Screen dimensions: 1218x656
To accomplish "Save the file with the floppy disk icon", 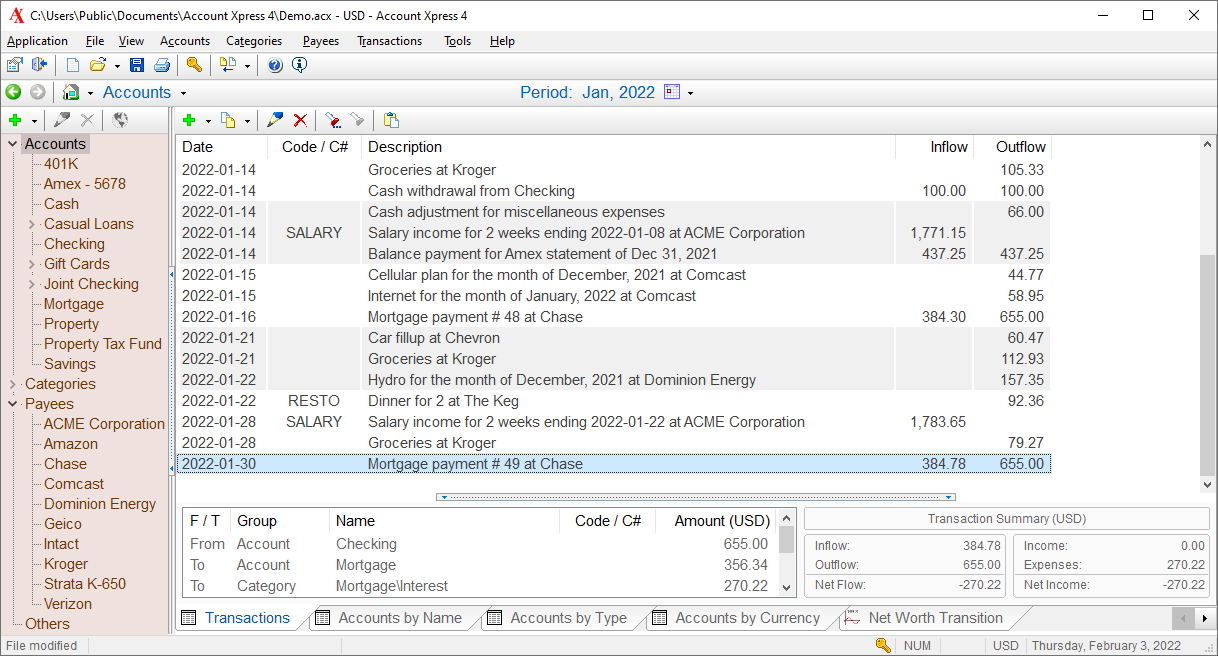I will click(x=137, y=66).
